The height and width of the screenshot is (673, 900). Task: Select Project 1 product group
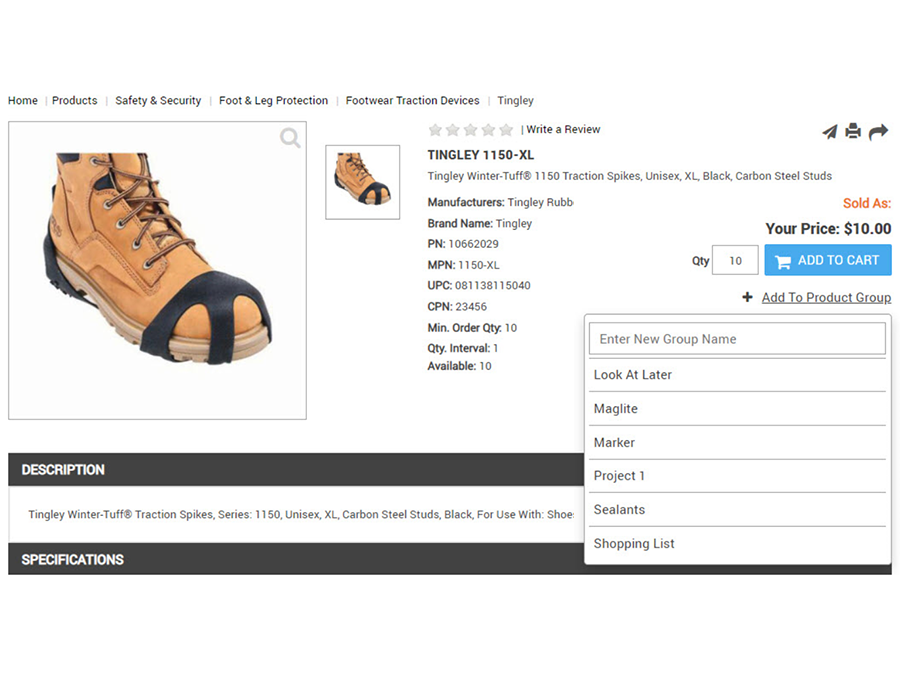point(737,476)
